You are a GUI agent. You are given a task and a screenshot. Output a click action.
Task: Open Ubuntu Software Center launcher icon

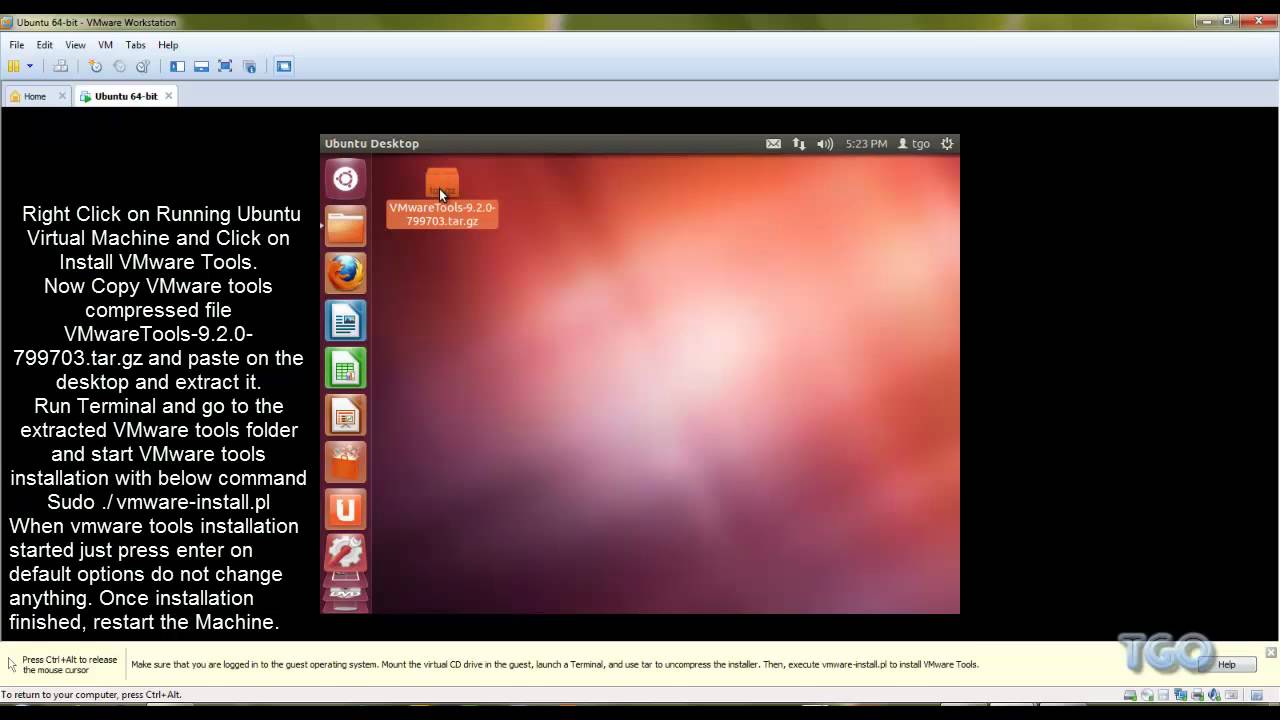point(345,462)
